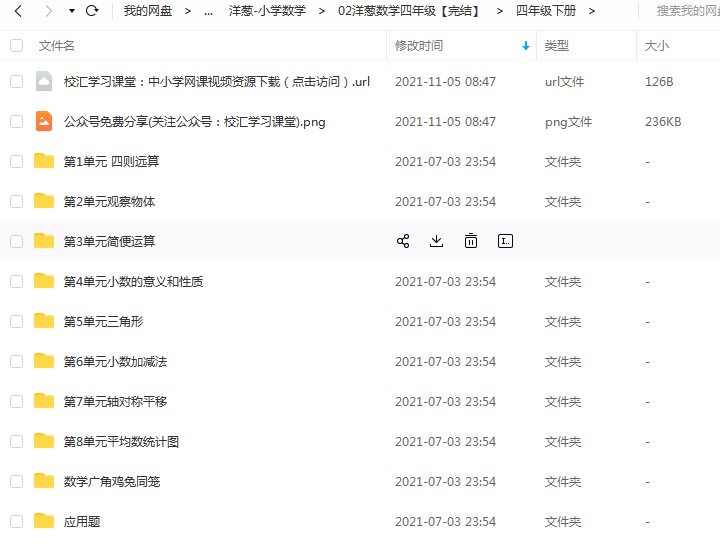The image size is (720, 553).
Task: Check the box for 第2单元观察物体
Action: click(x=17, y=201)
